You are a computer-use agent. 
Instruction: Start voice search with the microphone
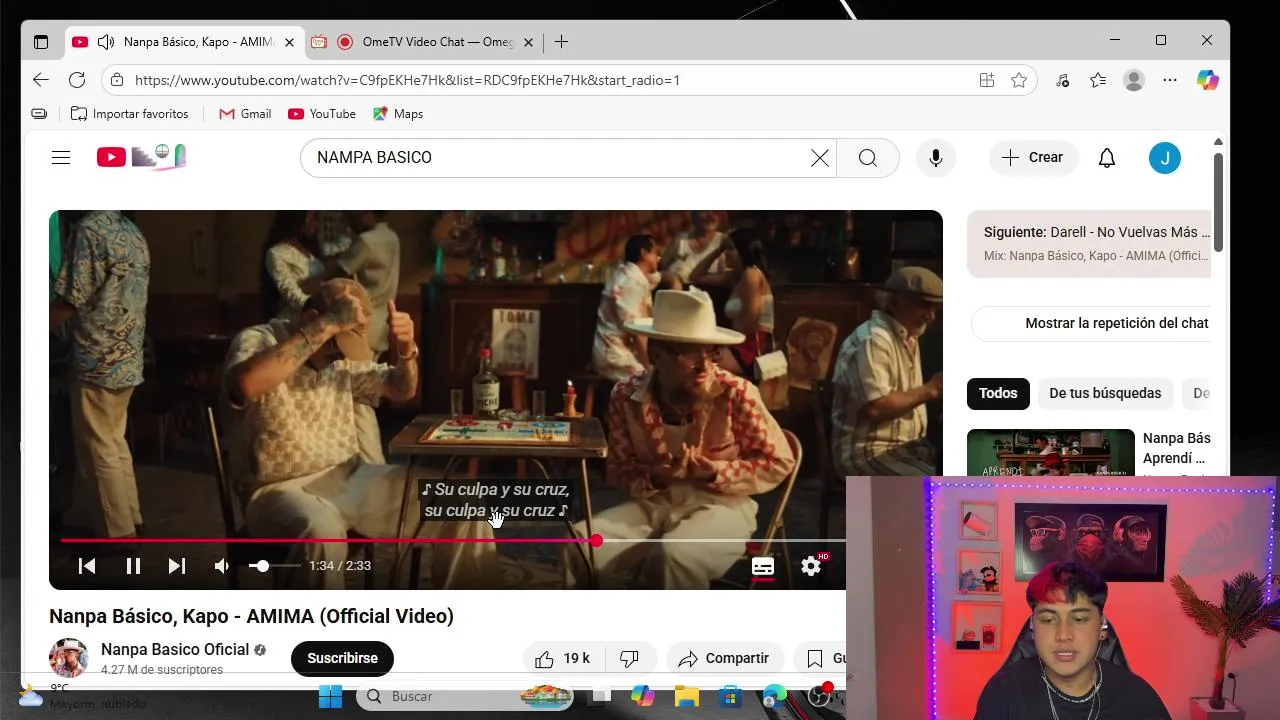click(936, 158)
